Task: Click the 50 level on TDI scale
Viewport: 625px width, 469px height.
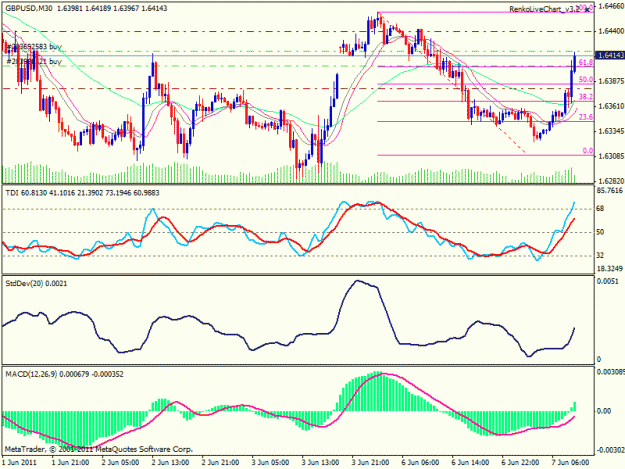Action: (x=600, y=232)
